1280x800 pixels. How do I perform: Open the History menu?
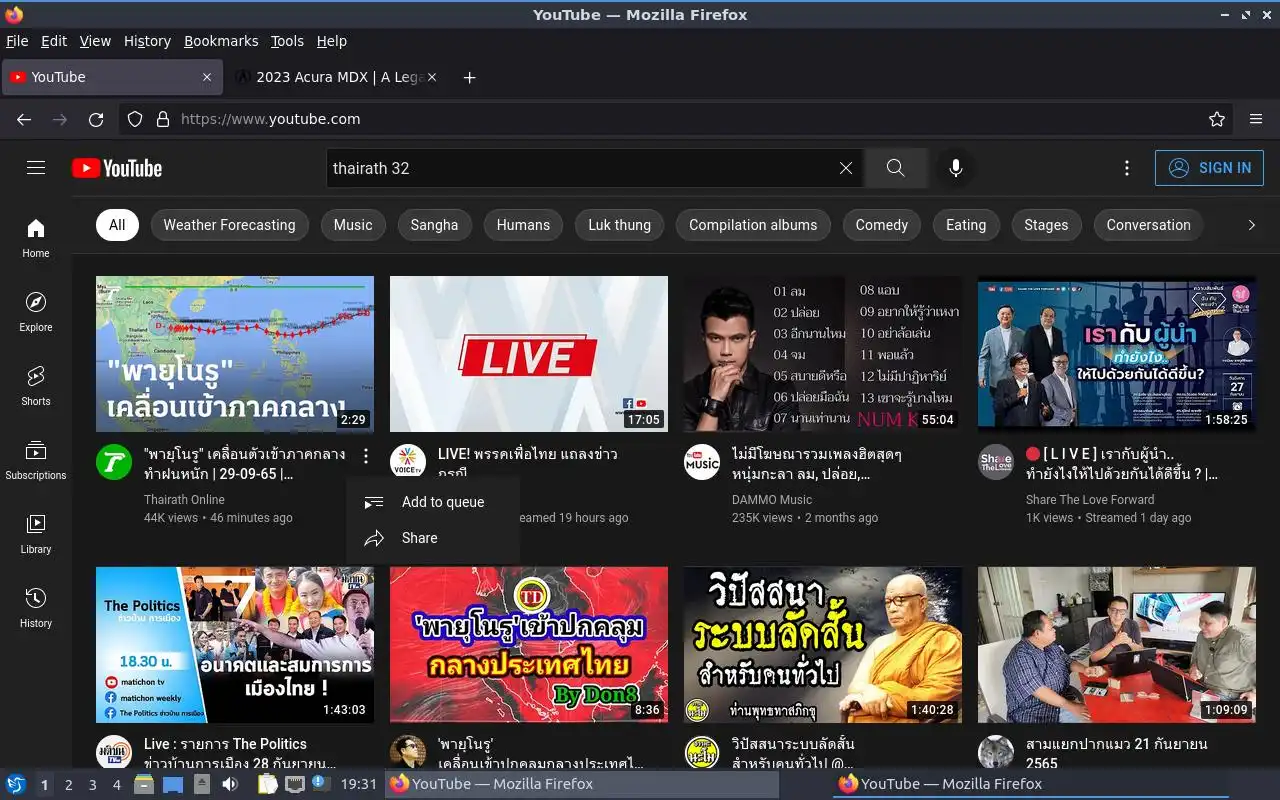coord(147,41)
